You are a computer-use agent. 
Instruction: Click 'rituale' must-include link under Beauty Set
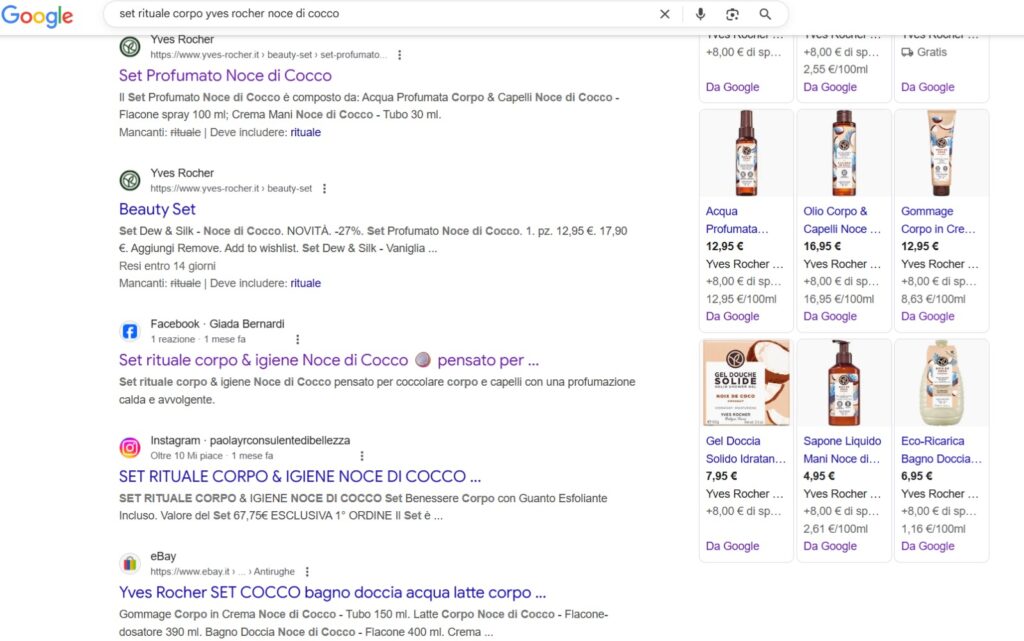(x=305, y=283)
